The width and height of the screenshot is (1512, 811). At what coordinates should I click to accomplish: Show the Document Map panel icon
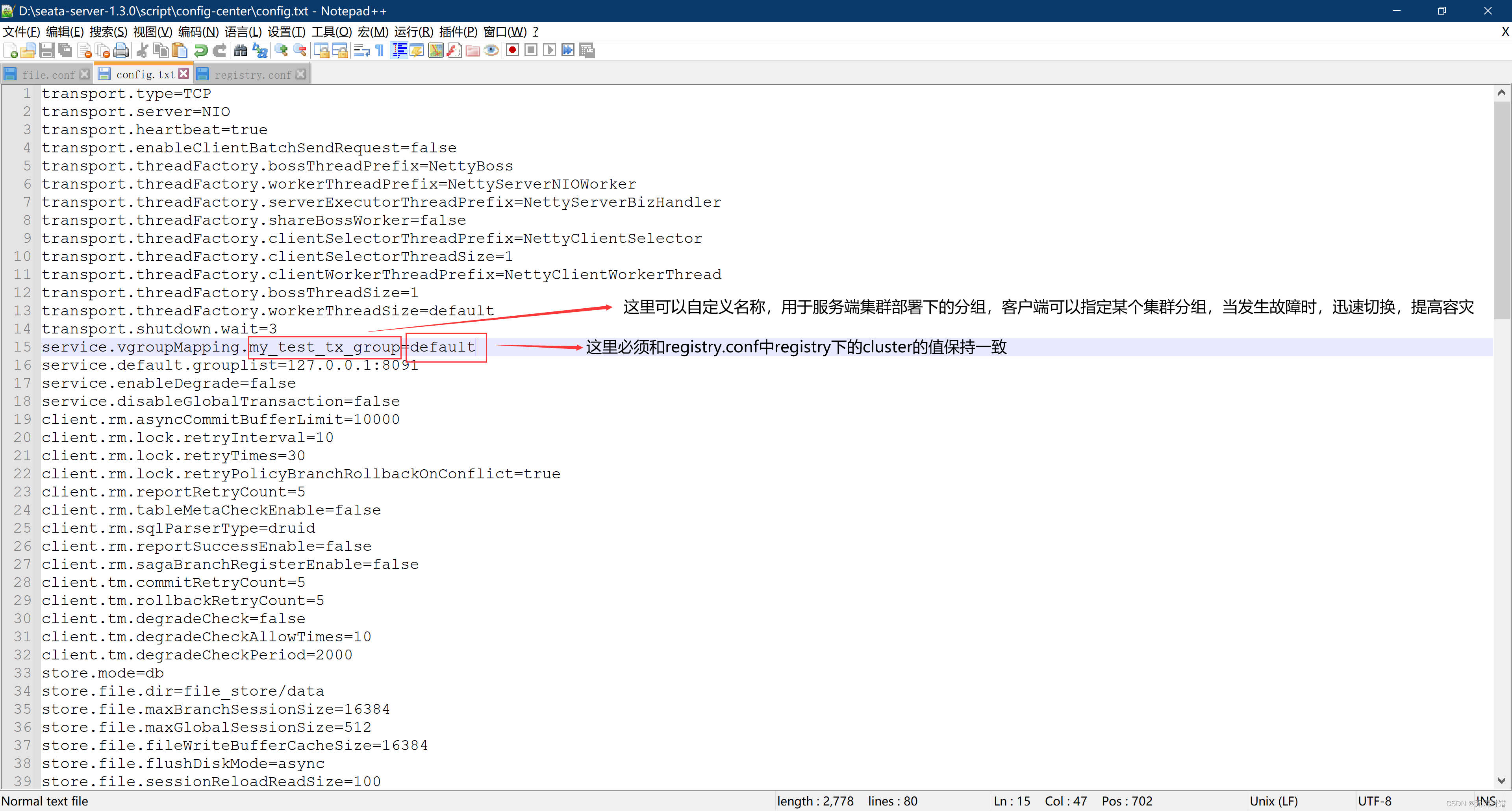[x=436, y=51]
